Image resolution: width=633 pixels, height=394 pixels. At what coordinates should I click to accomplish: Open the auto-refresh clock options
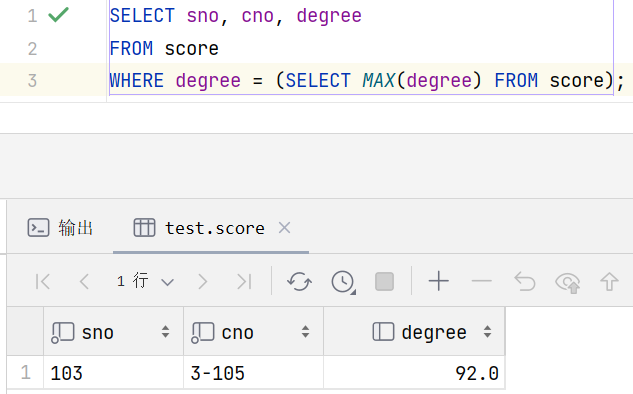[343, 281]
